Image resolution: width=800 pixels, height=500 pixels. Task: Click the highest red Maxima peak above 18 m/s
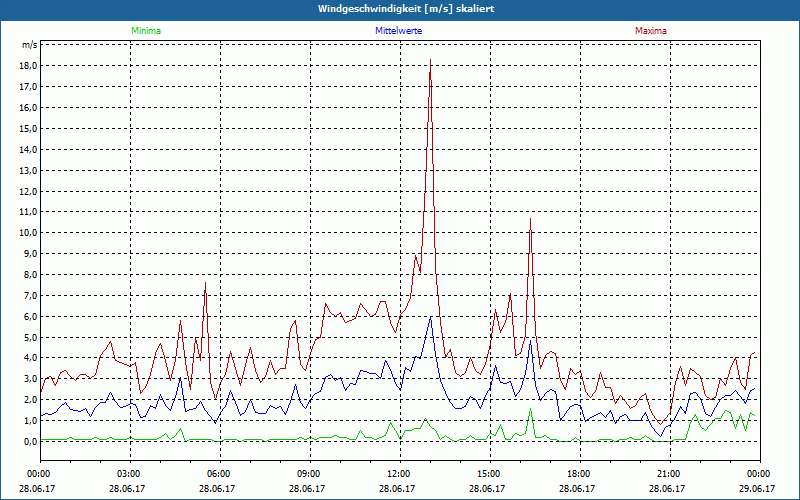pyautogui.click(x=431, y=60)
